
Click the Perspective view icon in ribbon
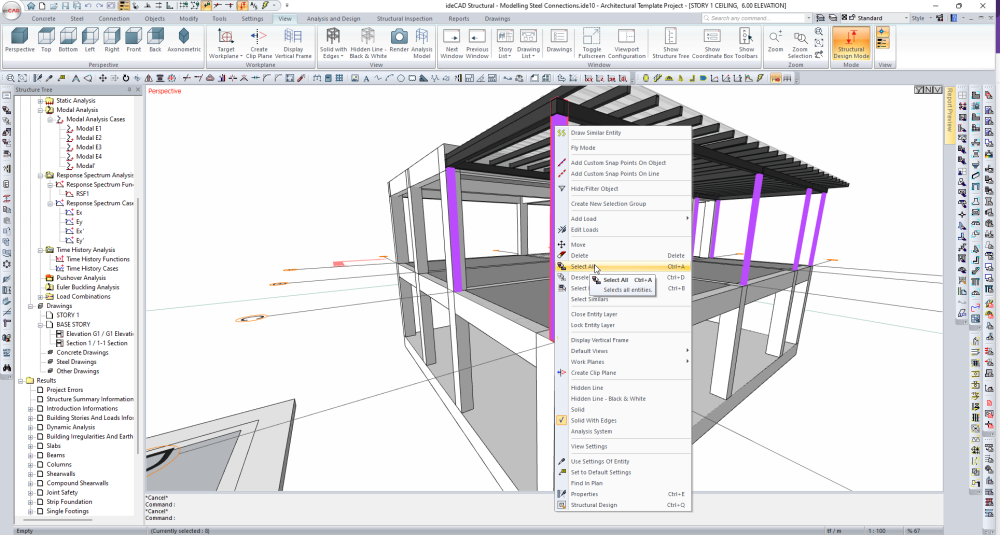20,38
